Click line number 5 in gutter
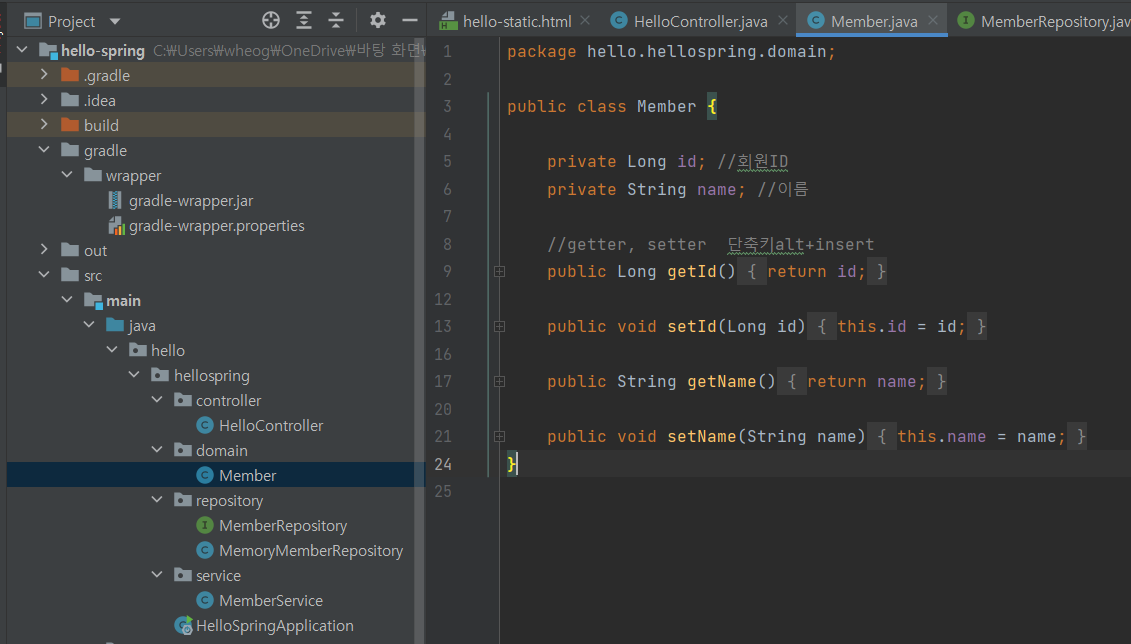The image size is (1131, 644). coord(447,162)
